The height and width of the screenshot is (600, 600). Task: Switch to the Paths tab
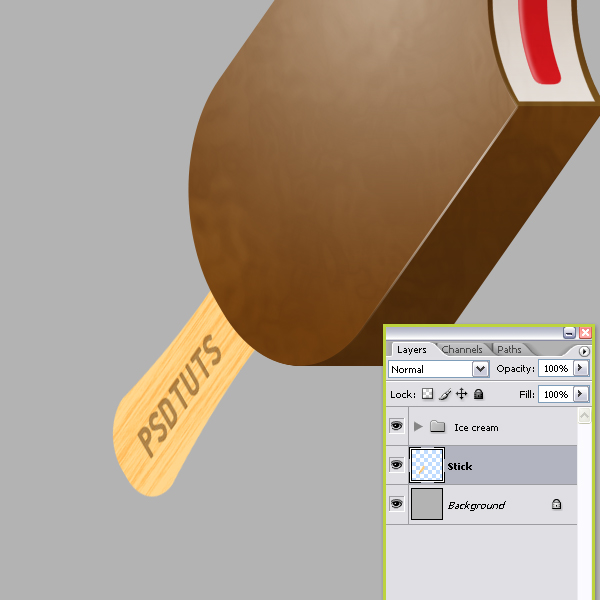(x=509, y=349)
